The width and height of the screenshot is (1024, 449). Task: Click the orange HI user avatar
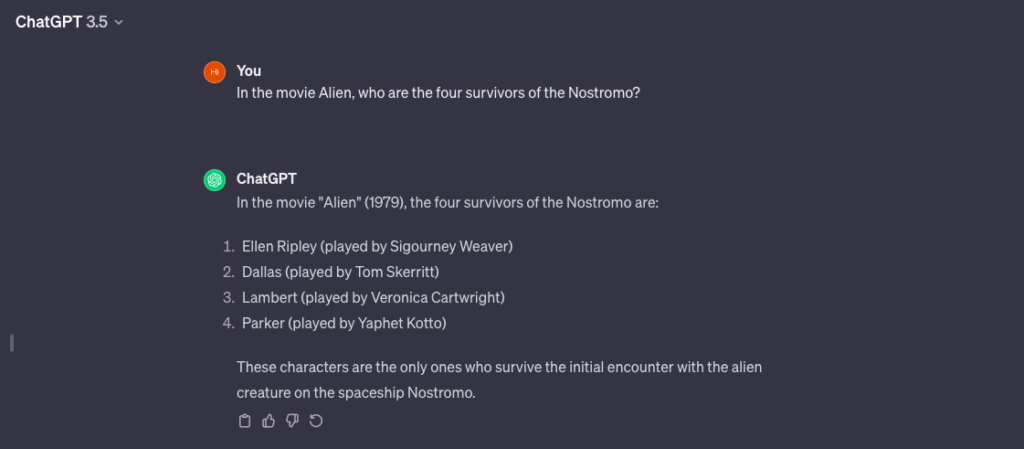tap(214, 72)
